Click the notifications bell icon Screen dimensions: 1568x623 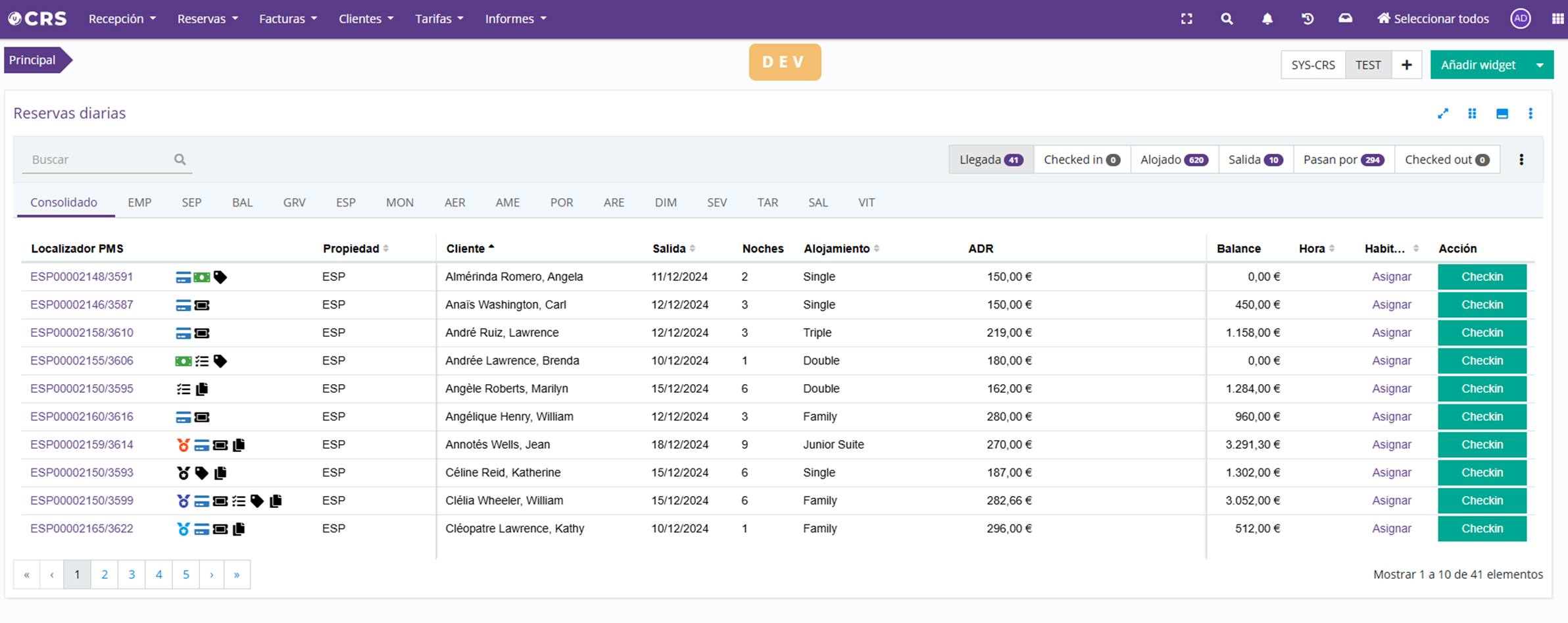point(1267,19)
